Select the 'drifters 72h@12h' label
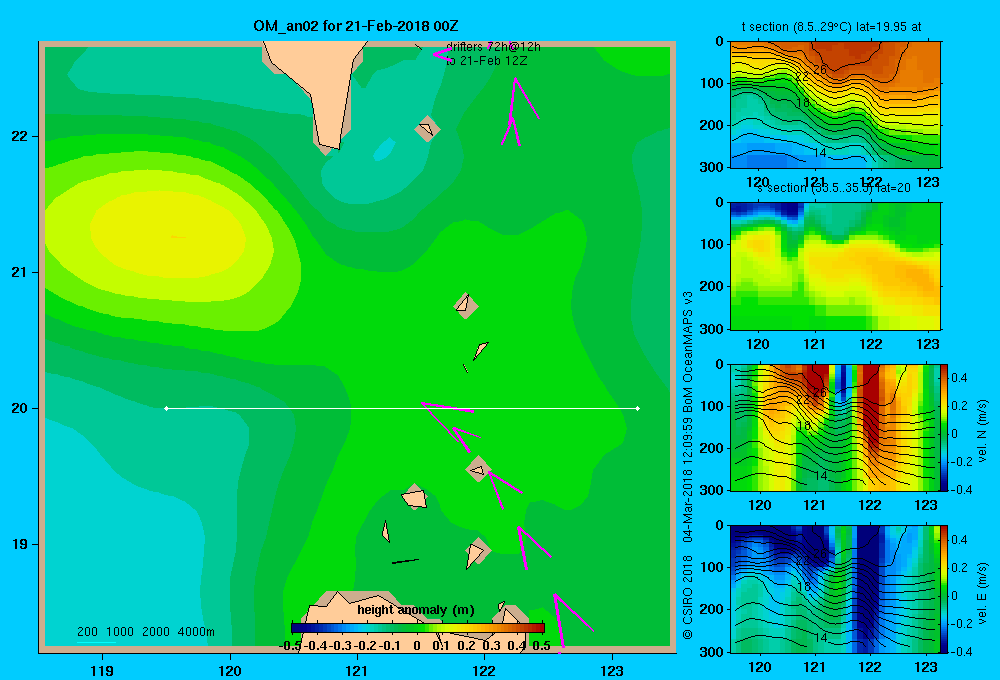 493,47
